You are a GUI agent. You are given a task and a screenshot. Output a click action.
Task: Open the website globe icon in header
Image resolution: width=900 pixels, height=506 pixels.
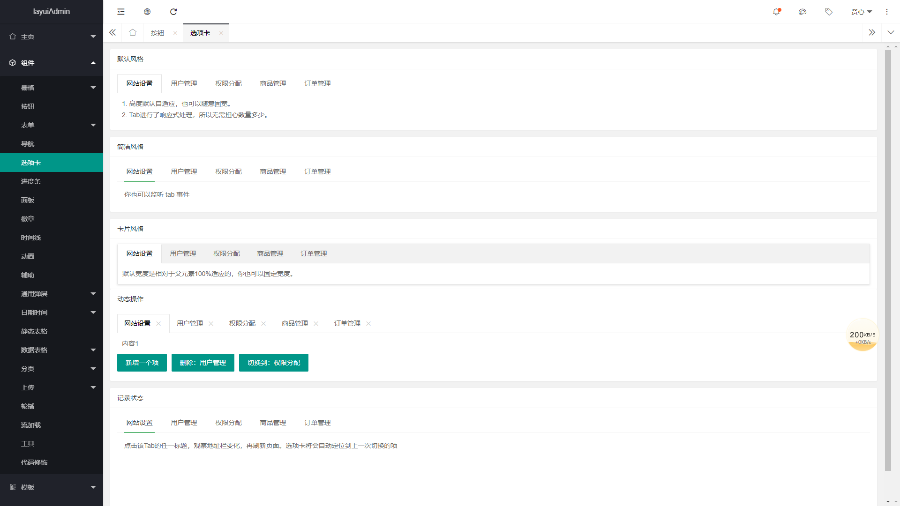147,11
